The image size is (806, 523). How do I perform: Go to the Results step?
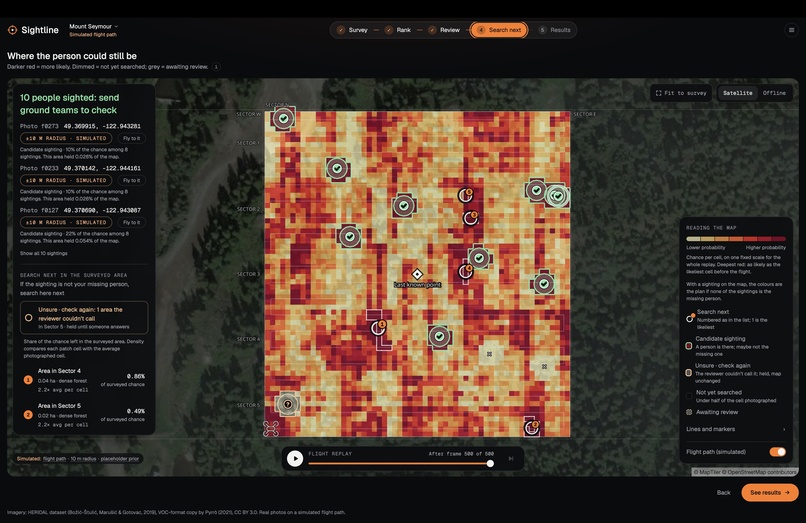(x=555, y=30)
